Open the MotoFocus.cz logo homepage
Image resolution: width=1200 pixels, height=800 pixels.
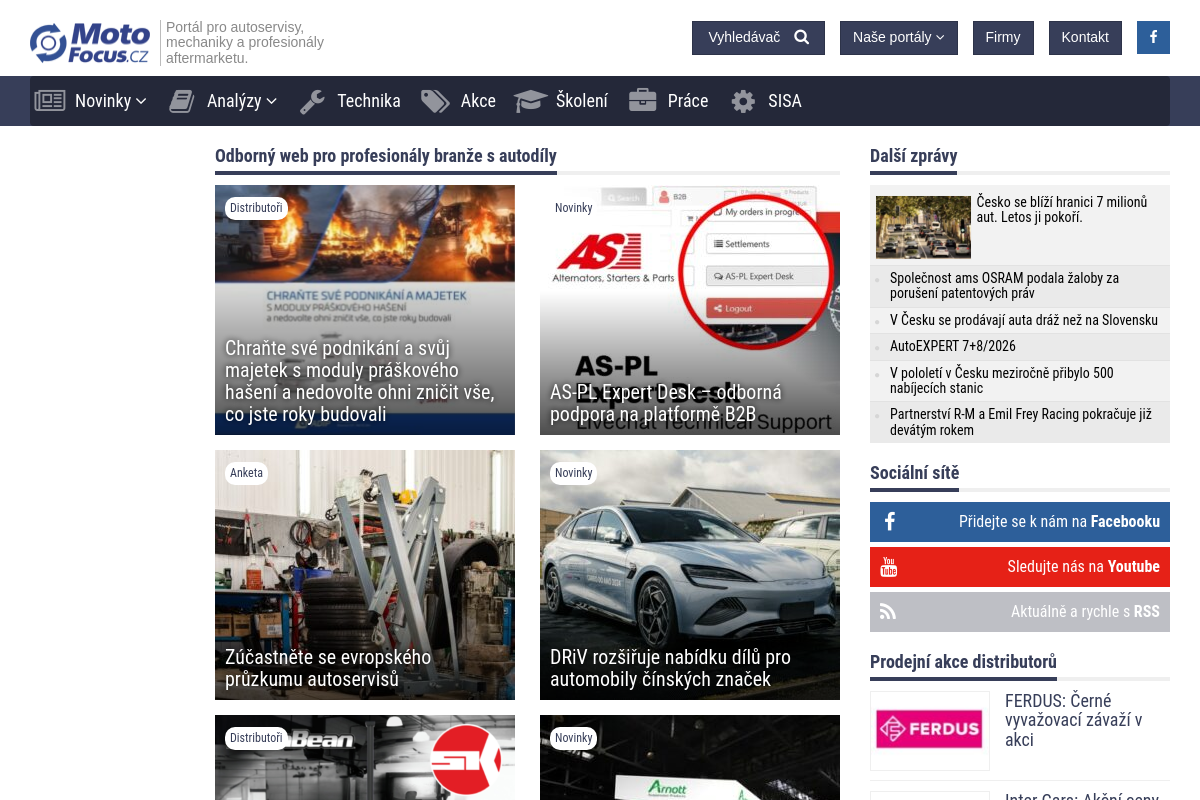89,43
